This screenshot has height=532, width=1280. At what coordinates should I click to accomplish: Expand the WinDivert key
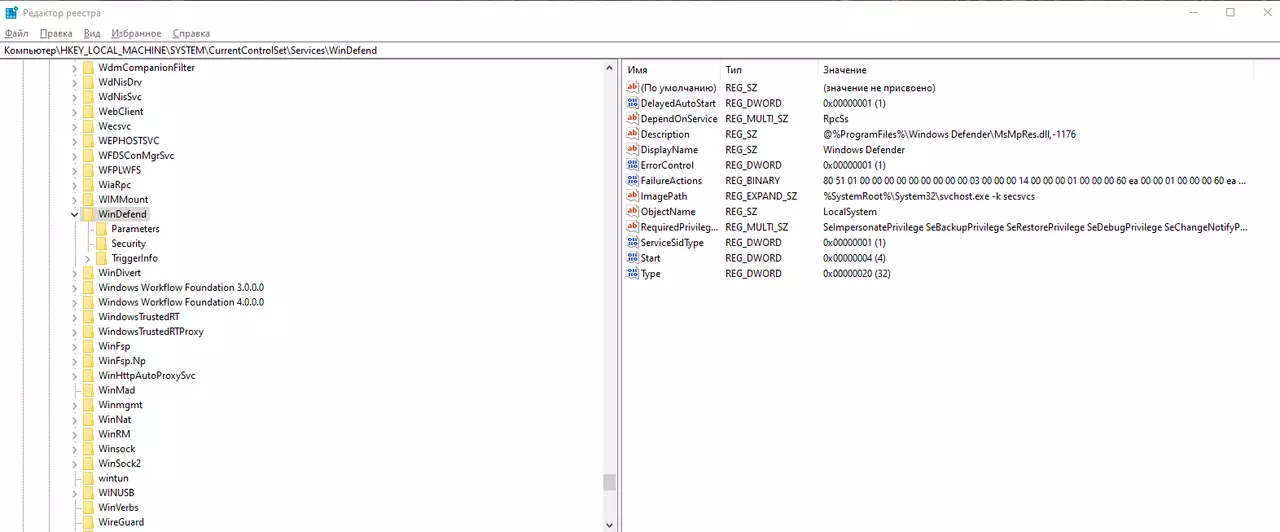(74, 273)
